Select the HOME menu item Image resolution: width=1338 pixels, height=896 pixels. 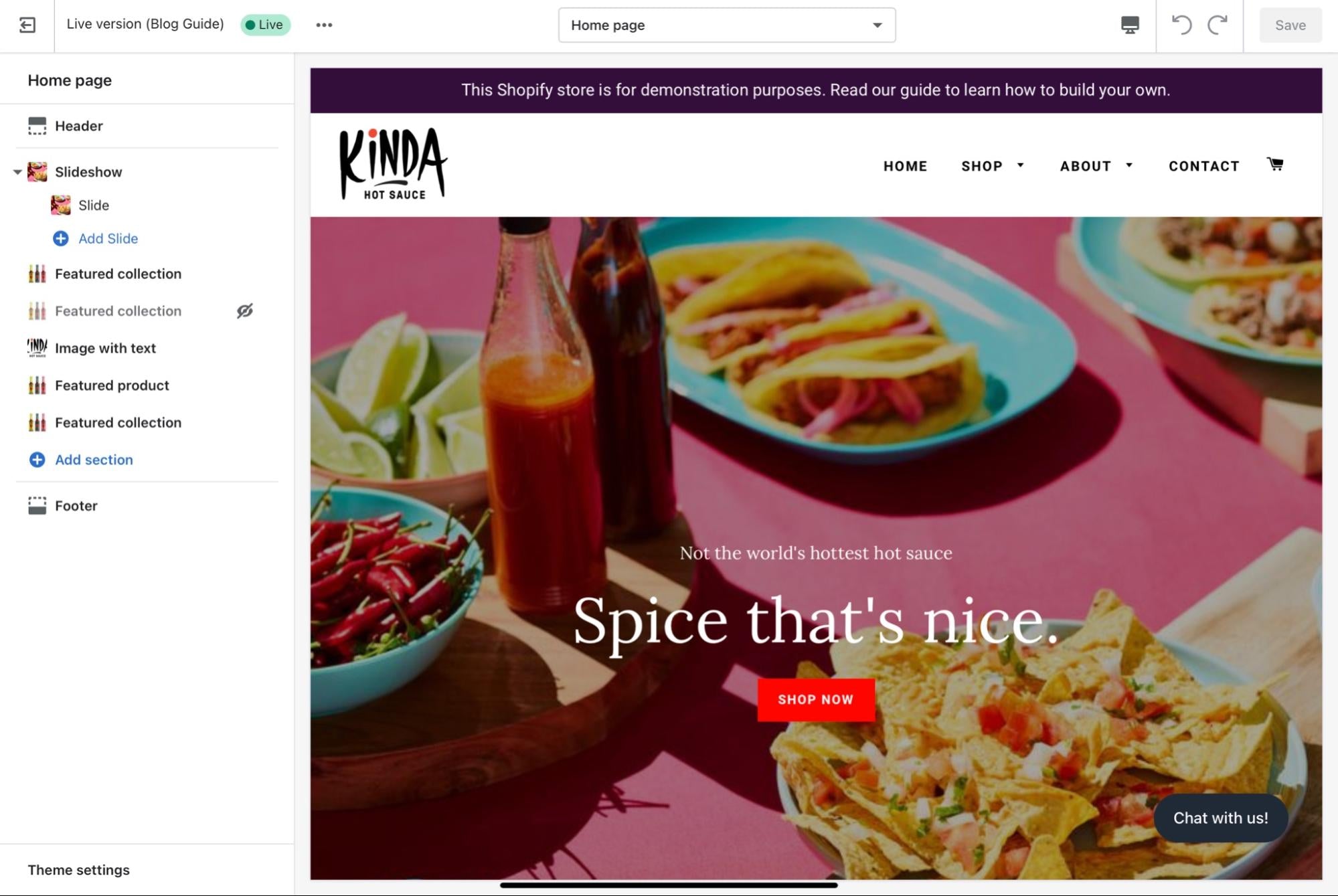[905, 166]
